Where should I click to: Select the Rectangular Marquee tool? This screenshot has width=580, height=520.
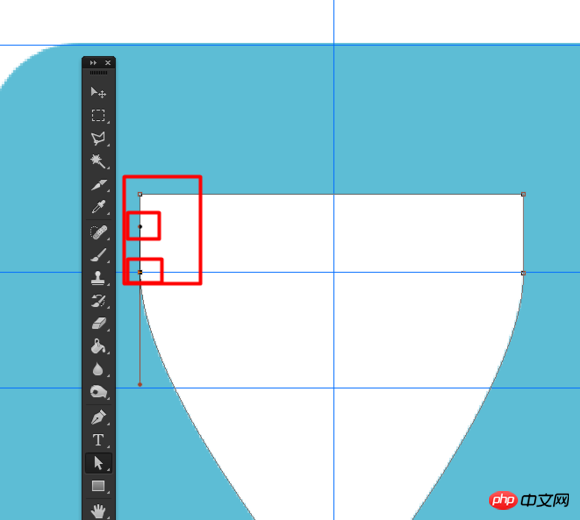(x=98, y=115)
